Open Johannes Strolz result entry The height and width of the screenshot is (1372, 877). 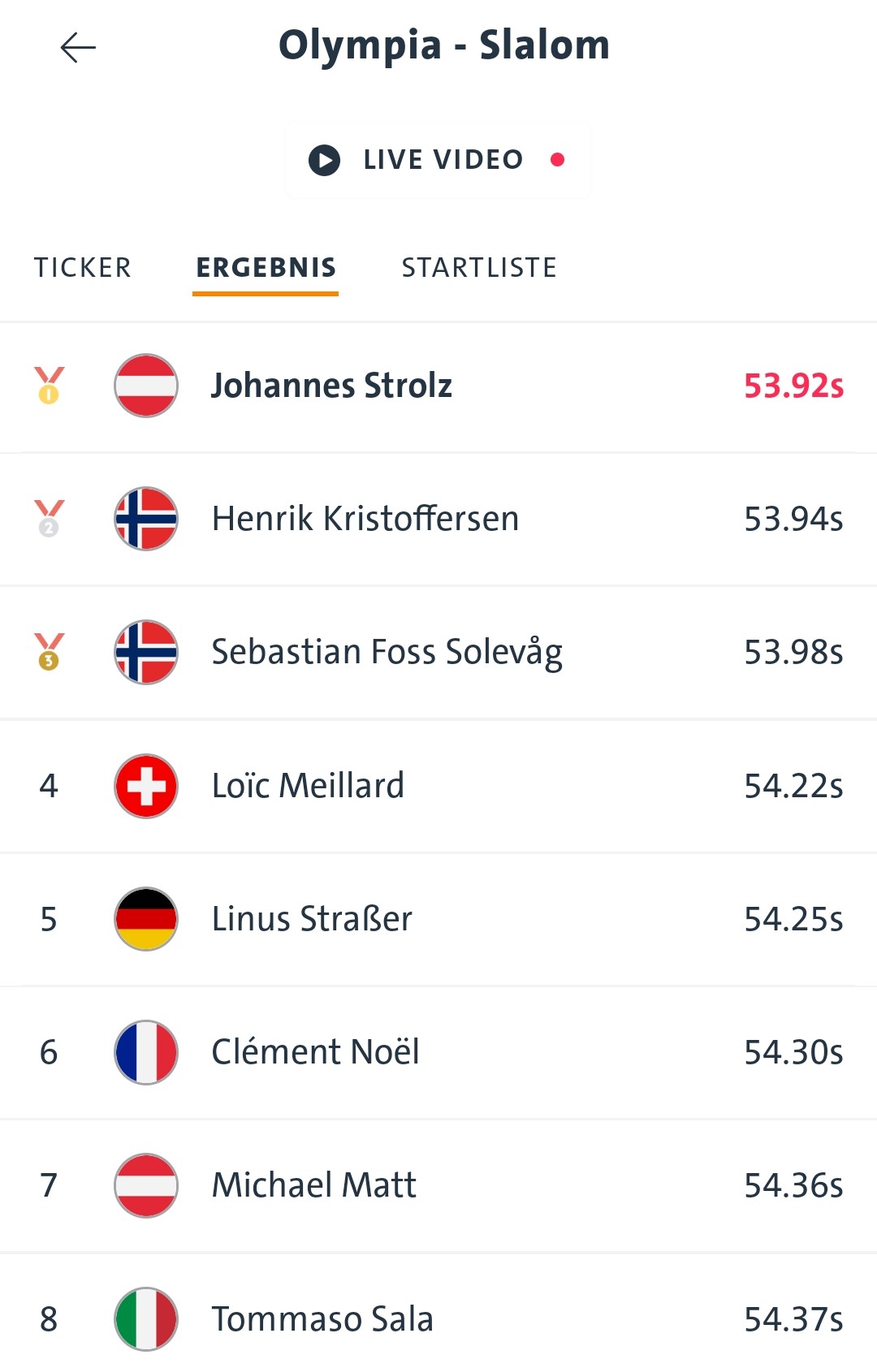[331, 386]
